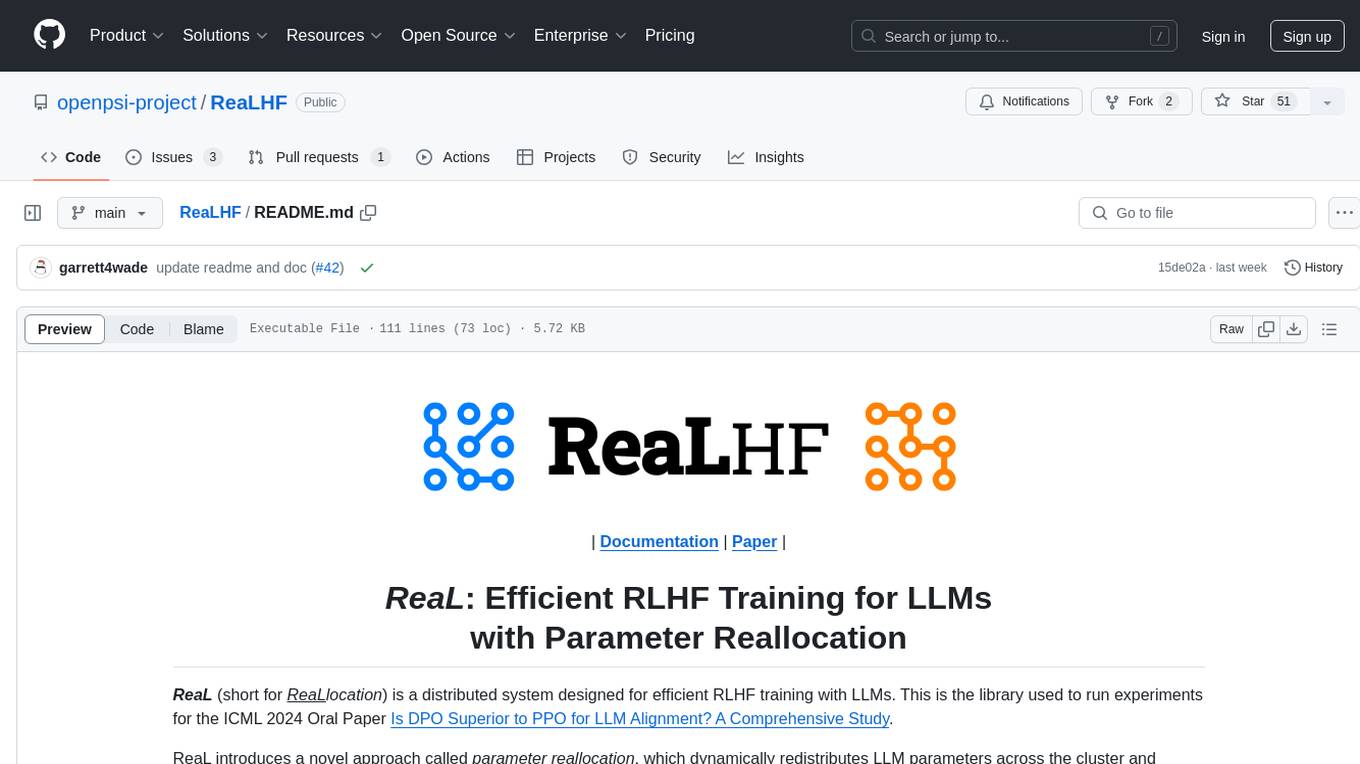Open the Documentation link
The width and height of the screenshot is (1360, 764).
pyautogui.click(x=659, y=541)
